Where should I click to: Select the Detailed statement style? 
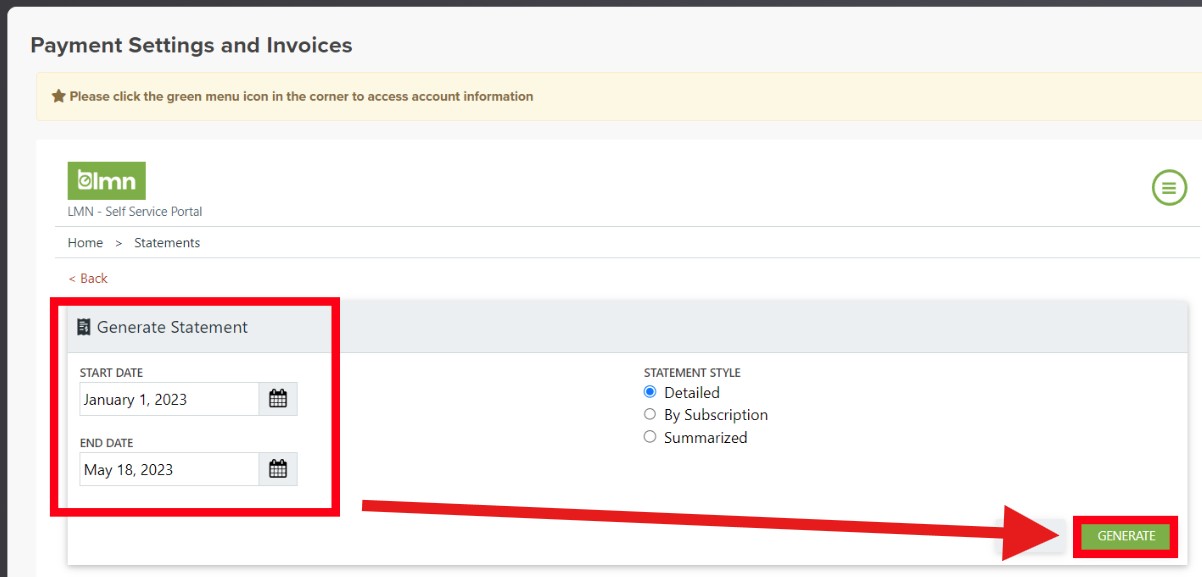pyautogui.click(x=650, y=392)
